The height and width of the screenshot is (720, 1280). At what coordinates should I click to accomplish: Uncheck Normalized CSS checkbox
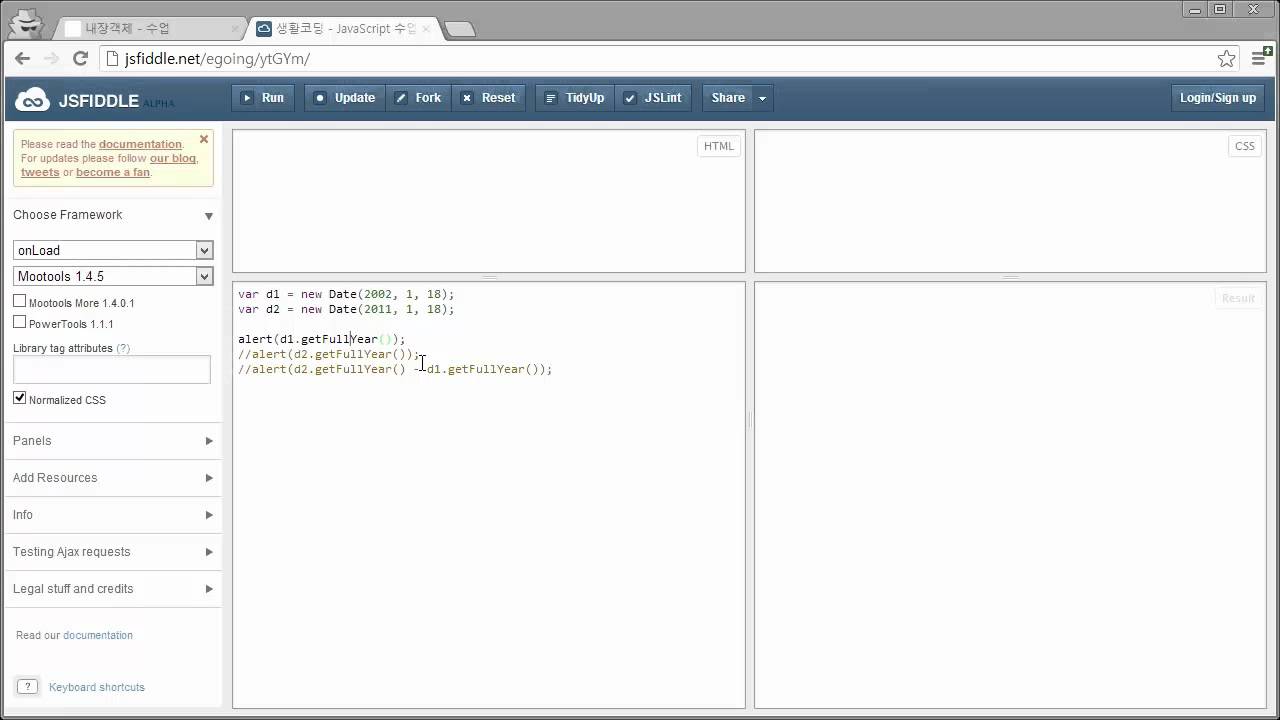pos(19,398)
